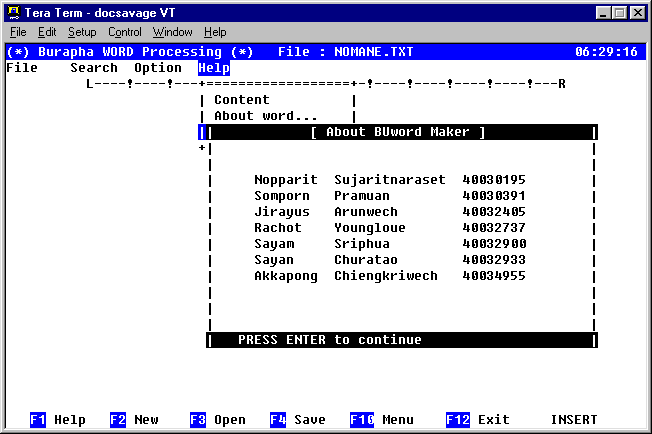The width and height of the screenshot is (652, 434).
Task: Open the Setup menu
Action: 82,32
